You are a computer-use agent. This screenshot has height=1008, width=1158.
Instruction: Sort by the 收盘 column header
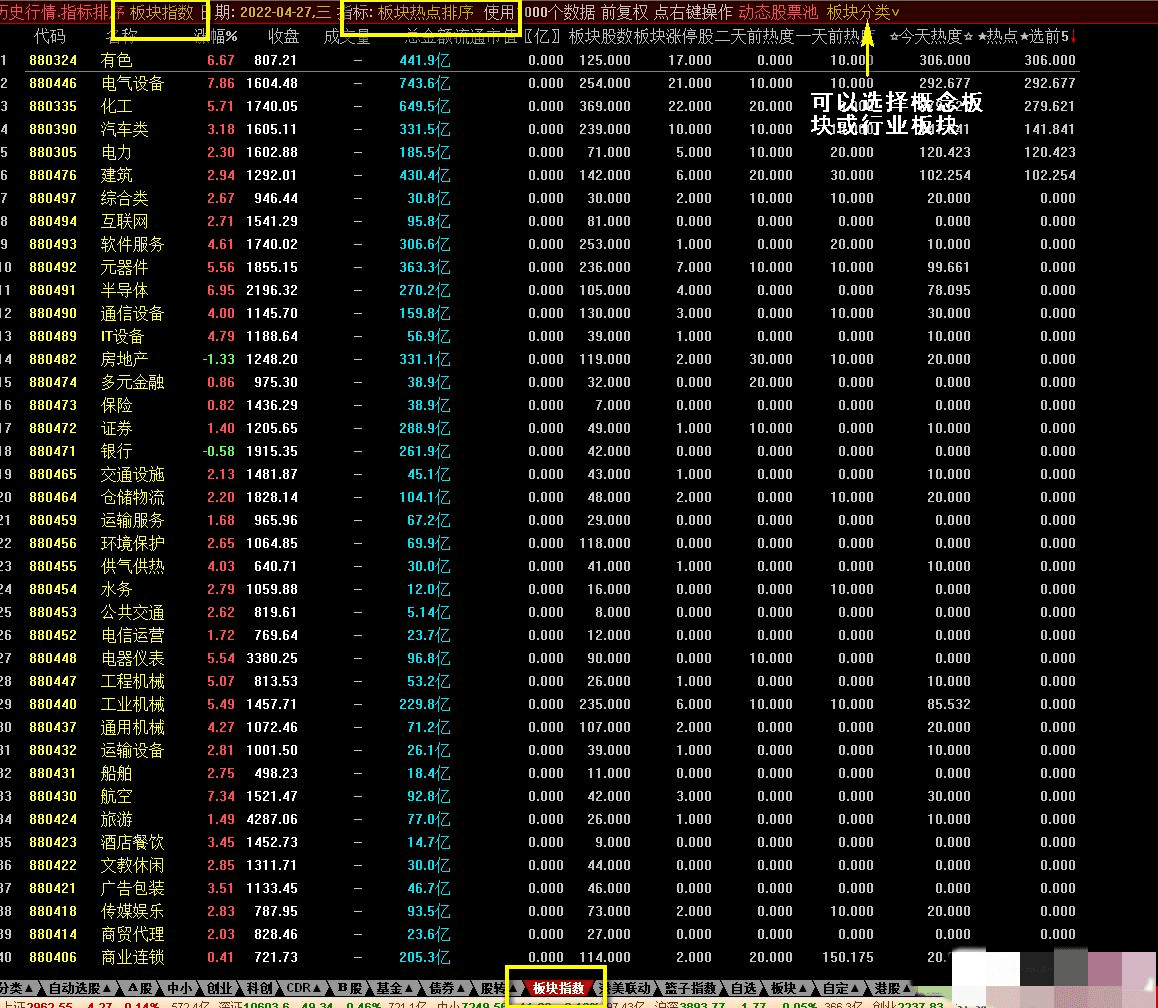[x=283, y=37]
